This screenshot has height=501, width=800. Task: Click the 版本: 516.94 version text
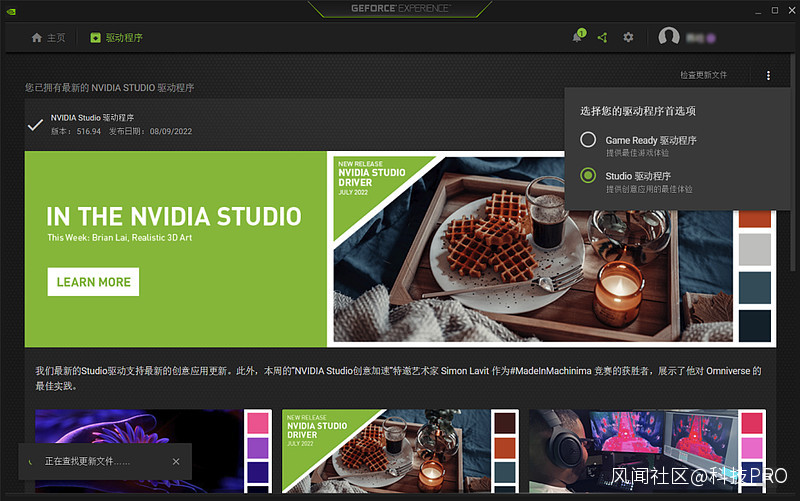[76, 132]
